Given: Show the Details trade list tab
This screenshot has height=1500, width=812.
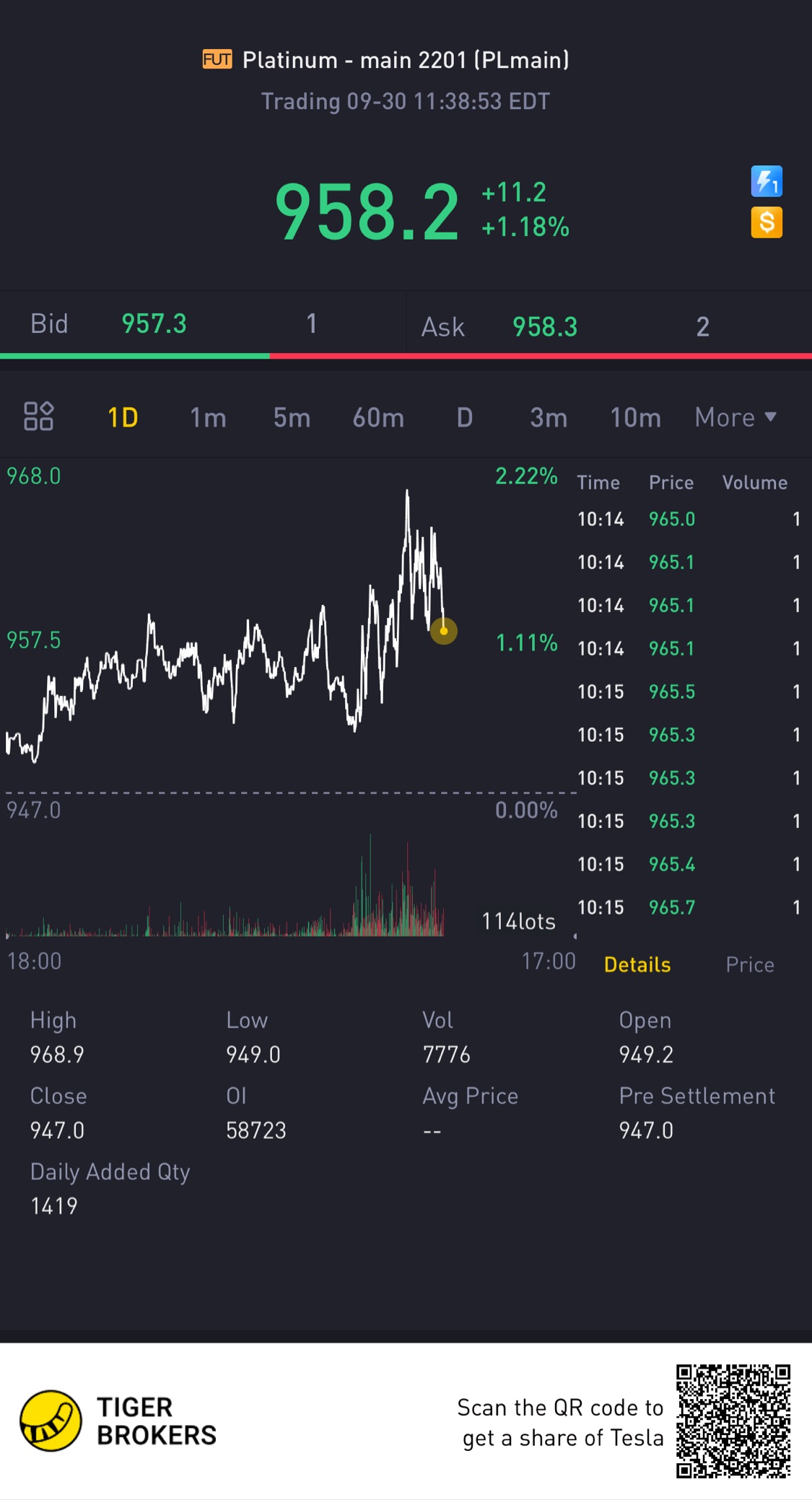Looking at the screenshot, I should (637, 964).
